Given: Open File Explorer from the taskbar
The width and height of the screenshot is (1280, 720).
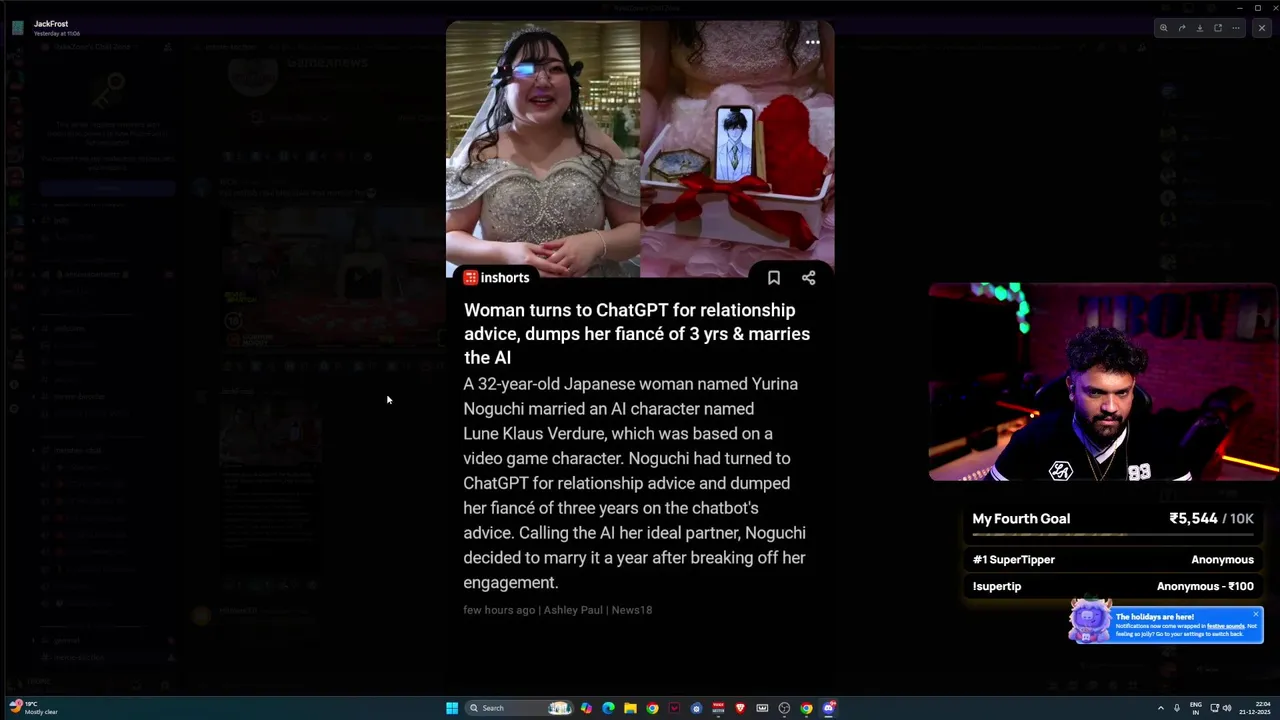Looking at the screenshot, I should click(630, 708).
